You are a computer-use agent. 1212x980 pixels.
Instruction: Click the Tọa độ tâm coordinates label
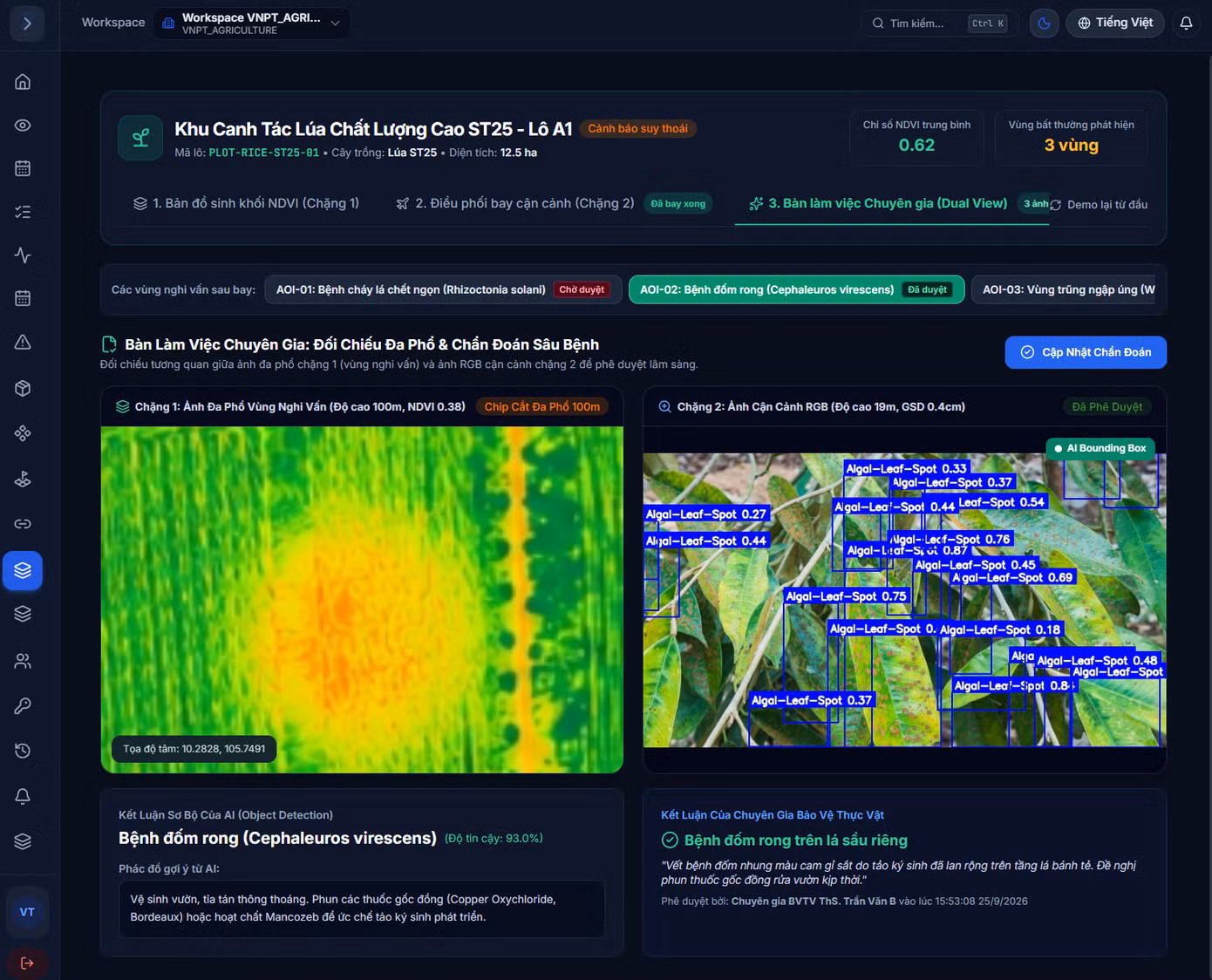pos(194,749)
